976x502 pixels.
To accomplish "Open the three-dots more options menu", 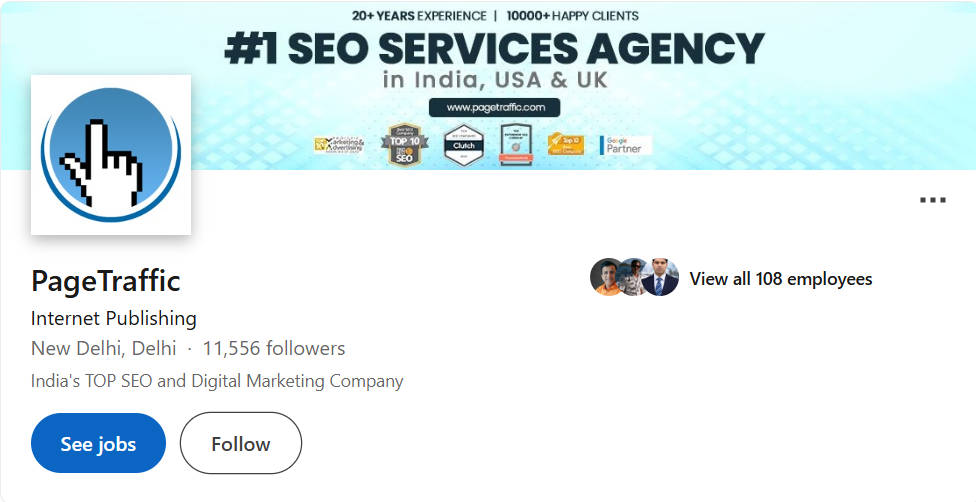I will pos(932,200).
